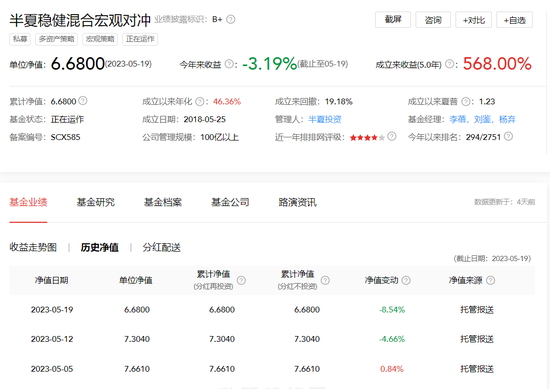Click question mark beside 累计净值 6.6800
550x389 pixels.
[83, 101]
